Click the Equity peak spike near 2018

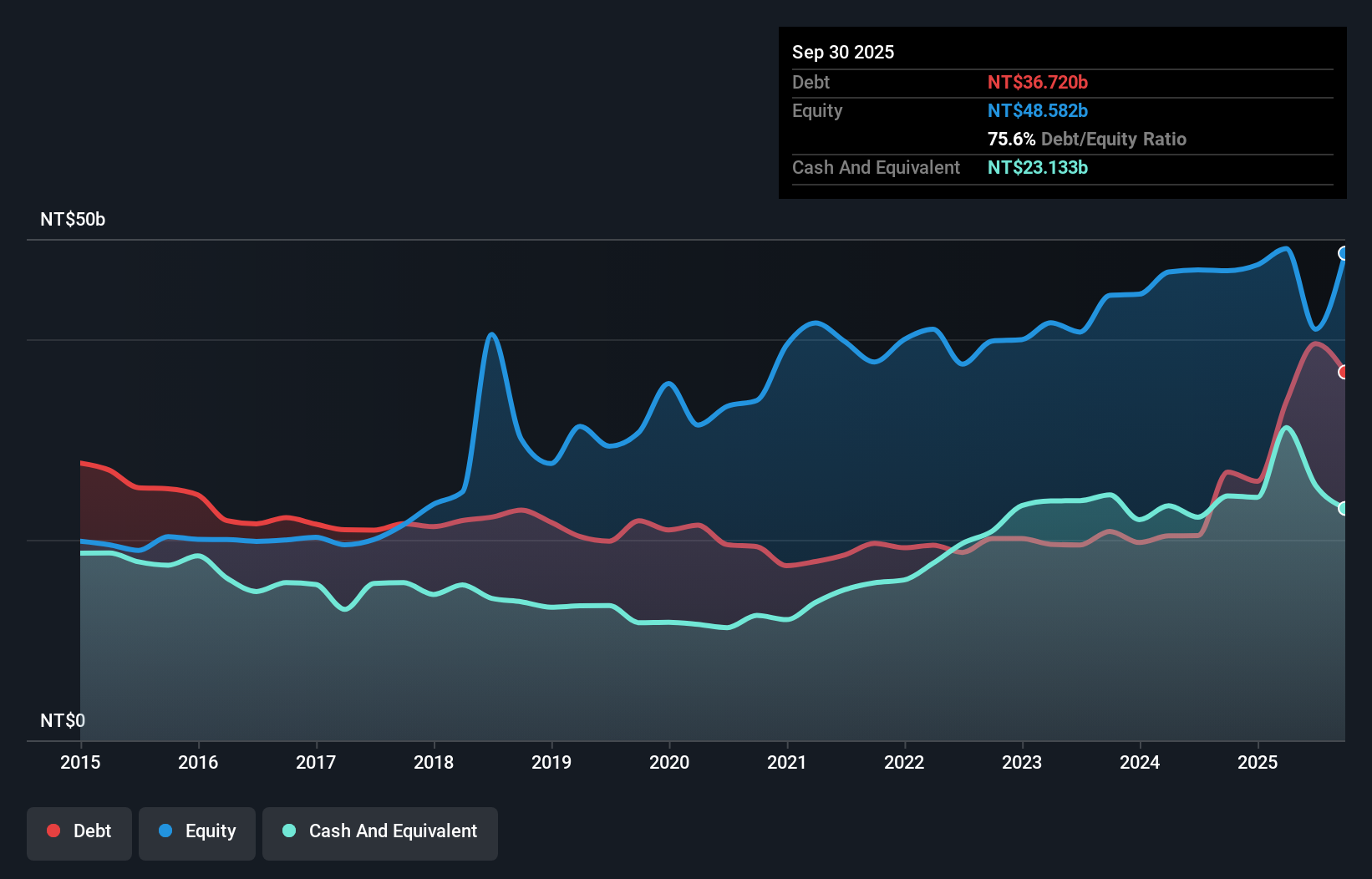pos(490,334)
